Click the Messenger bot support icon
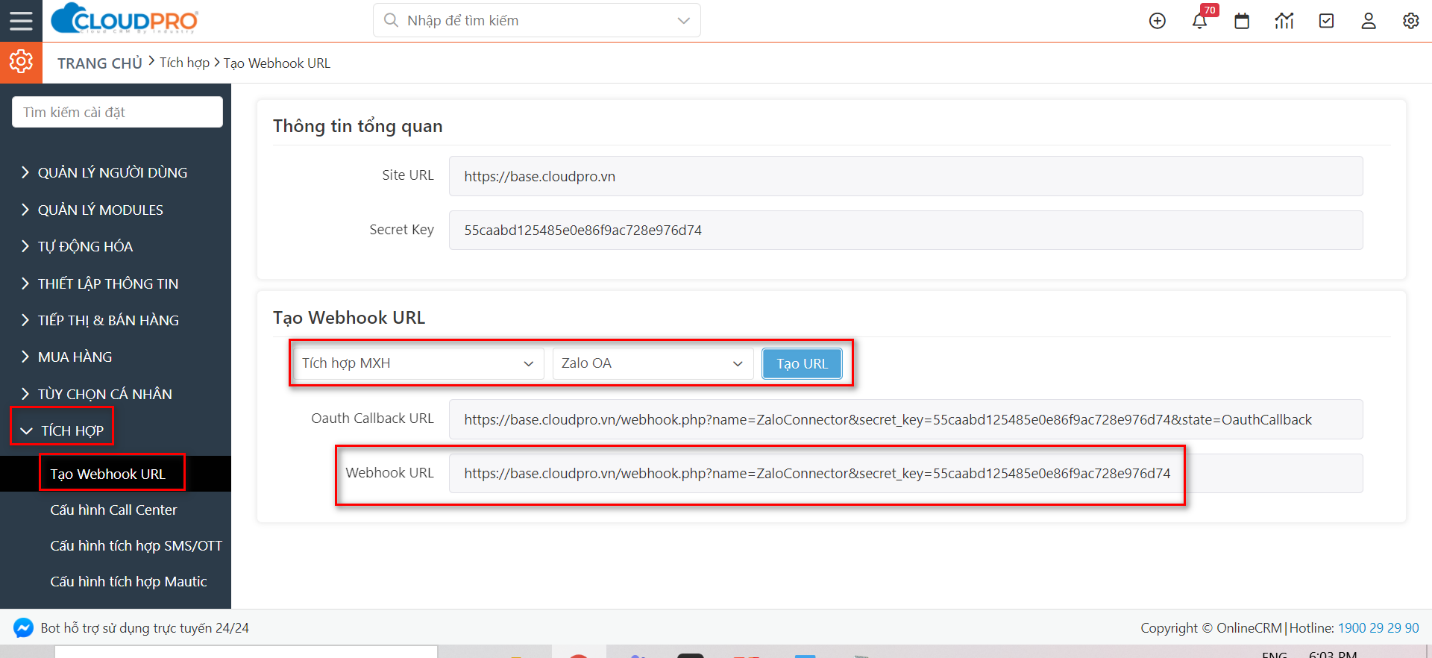This screenshot has height=658, width=1432. coord(23,628)
